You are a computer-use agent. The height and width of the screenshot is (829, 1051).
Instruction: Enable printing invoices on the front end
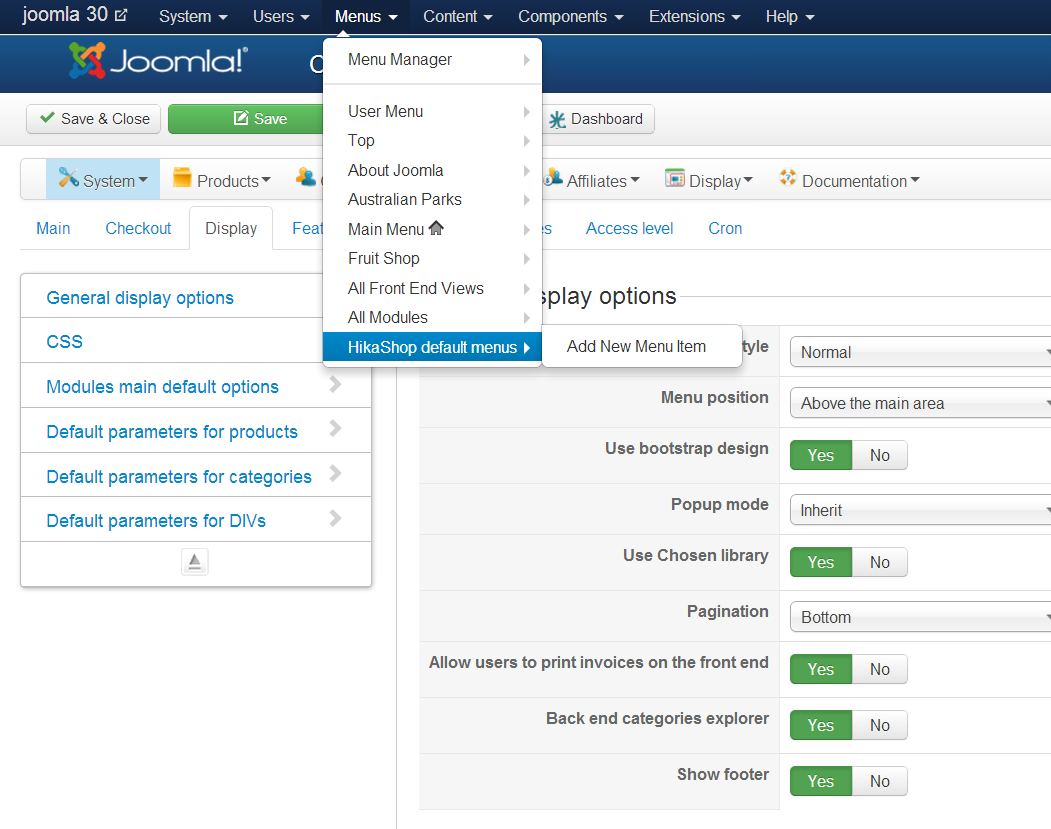click(x=820, y=669)
